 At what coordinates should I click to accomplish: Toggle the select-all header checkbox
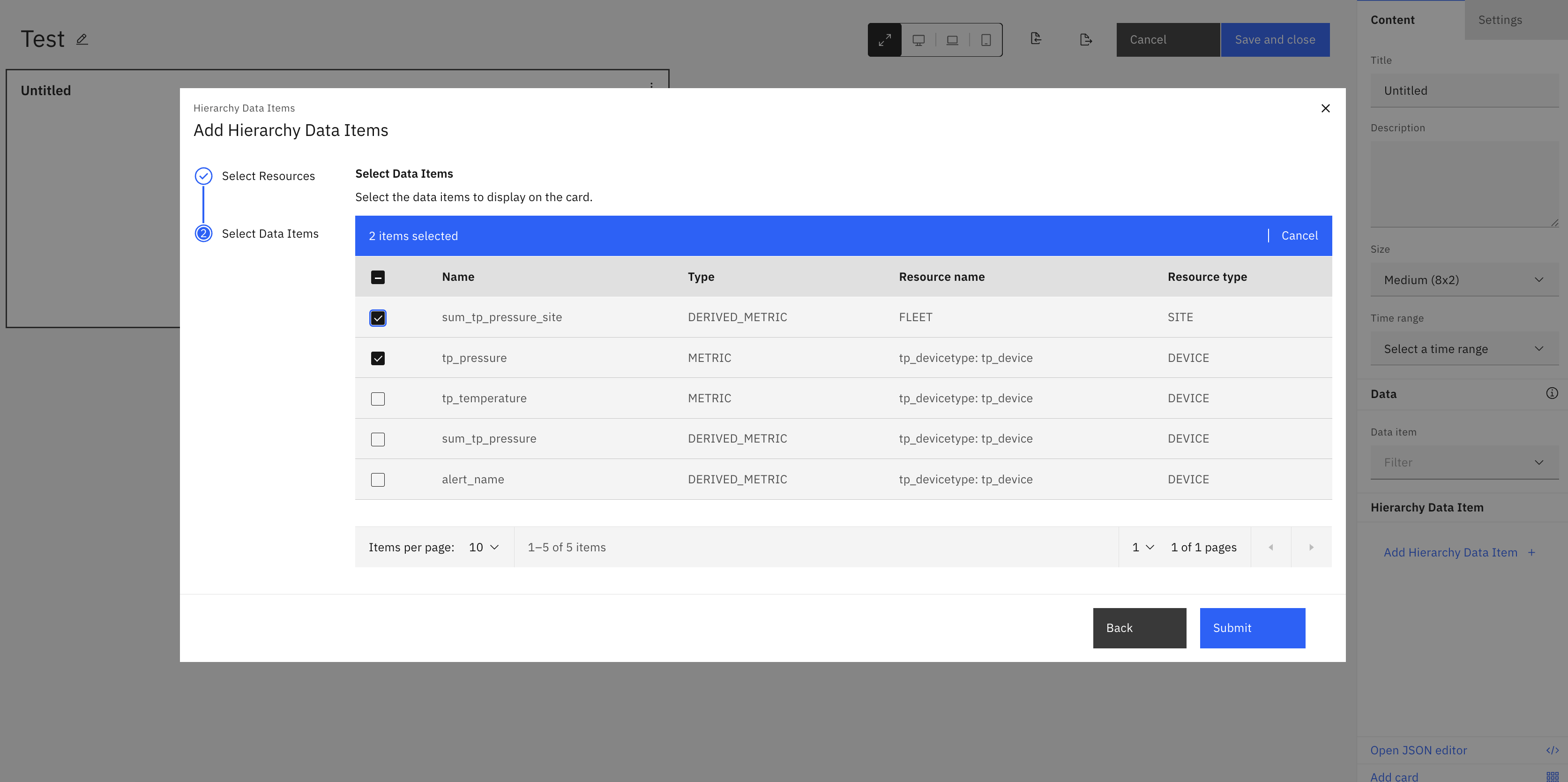click(377, 277)
